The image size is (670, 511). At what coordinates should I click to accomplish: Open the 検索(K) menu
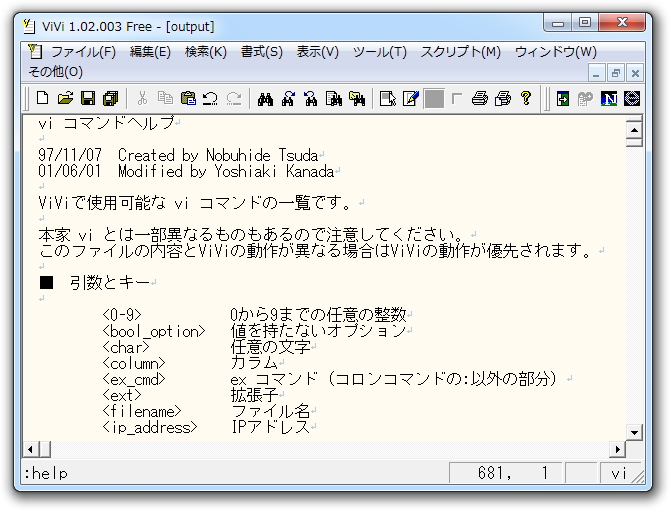(206, 52)
